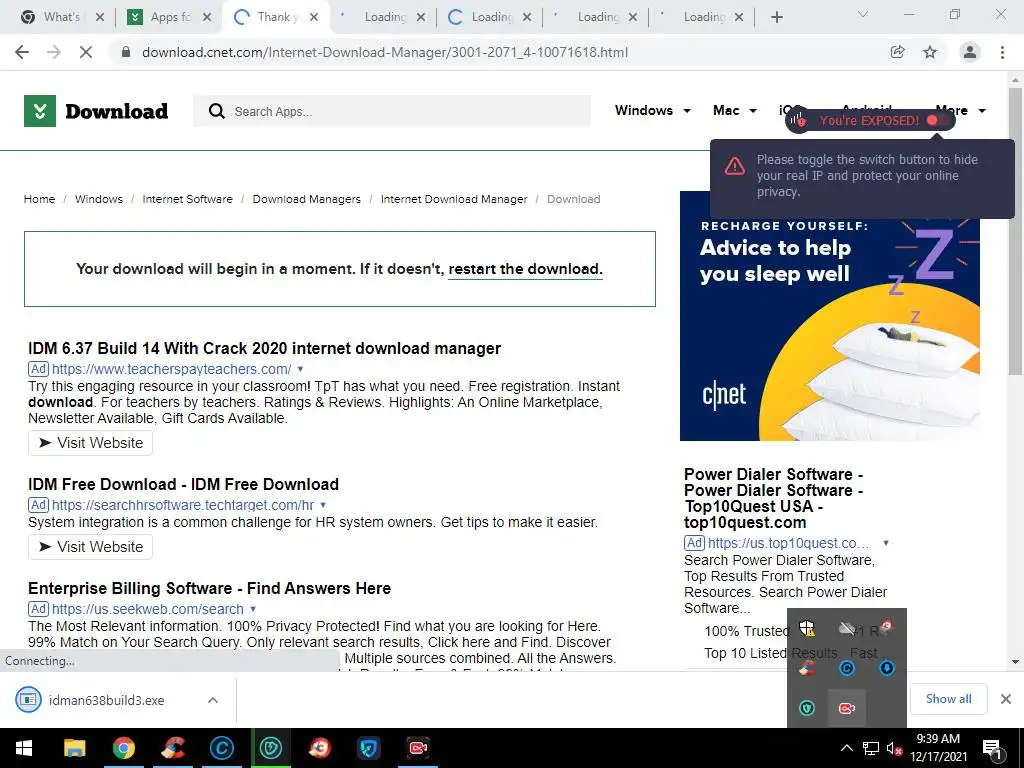Open ad options arrow for seekweb ad
1024x768 pixels.
(x=253, y=609)
